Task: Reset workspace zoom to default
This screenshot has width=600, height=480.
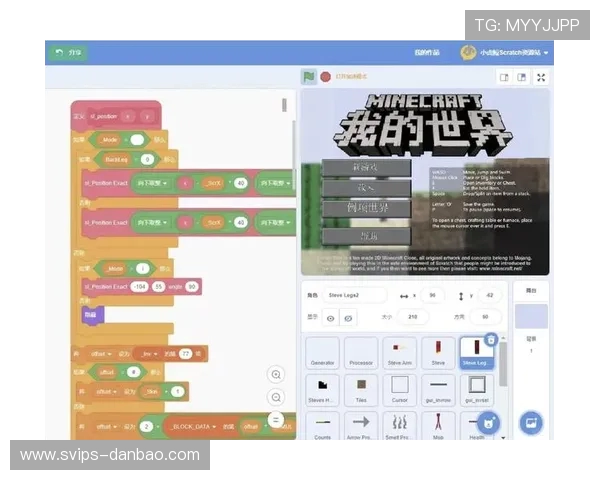Action: [x=276, y=420]
